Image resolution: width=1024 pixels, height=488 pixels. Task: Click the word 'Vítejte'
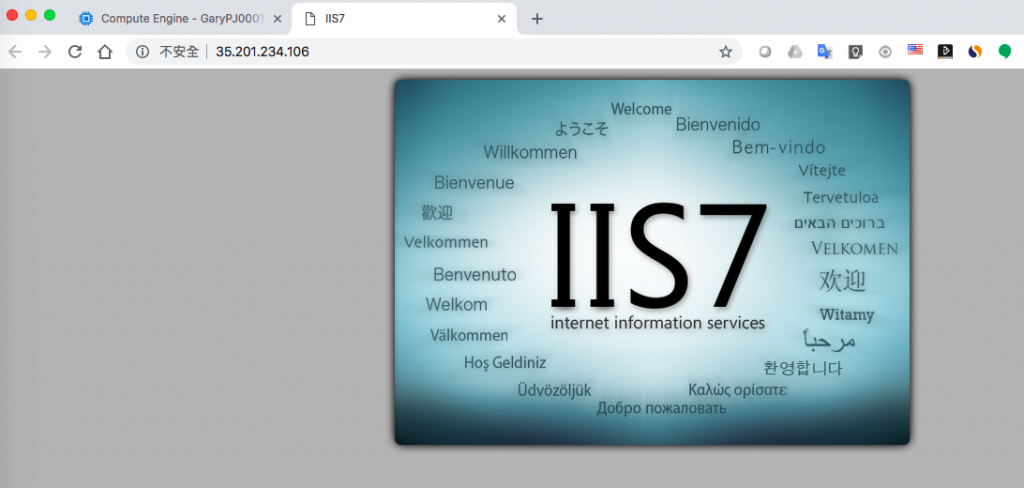(822, 171)
